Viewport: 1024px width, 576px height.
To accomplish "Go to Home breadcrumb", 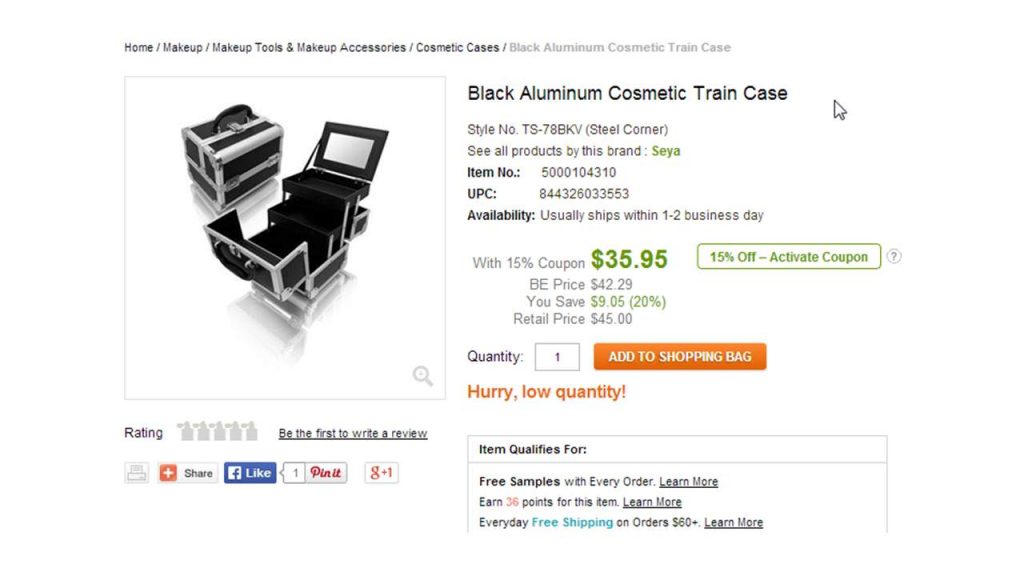I will click(x=138, y=48).
